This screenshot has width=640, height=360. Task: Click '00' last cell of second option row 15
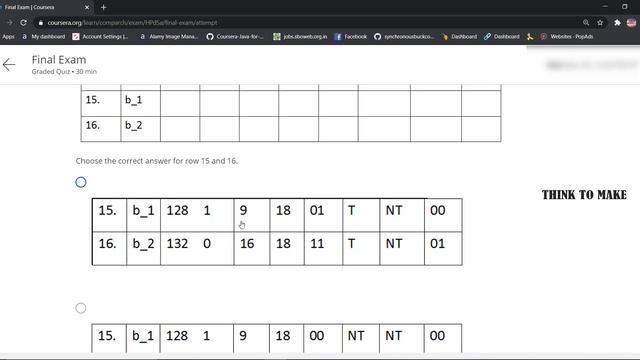click(437, 336)
